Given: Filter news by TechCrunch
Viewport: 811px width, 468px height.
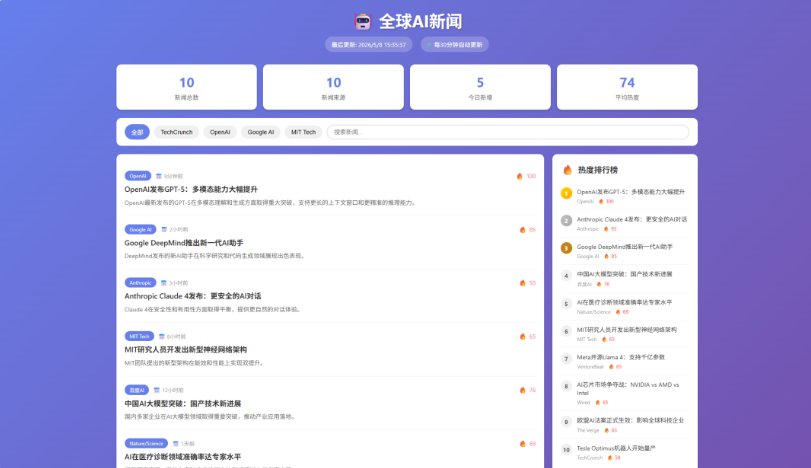Looking at the screenshot, I should [x=176, y=132].
